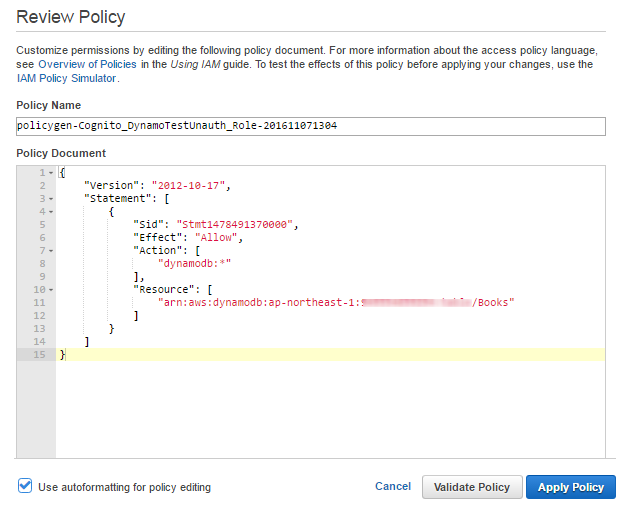The width and height of the screenshot is (628, 510).
Task: Click the "Stmt1478491370000" Sid value
Action: point(235,224)
